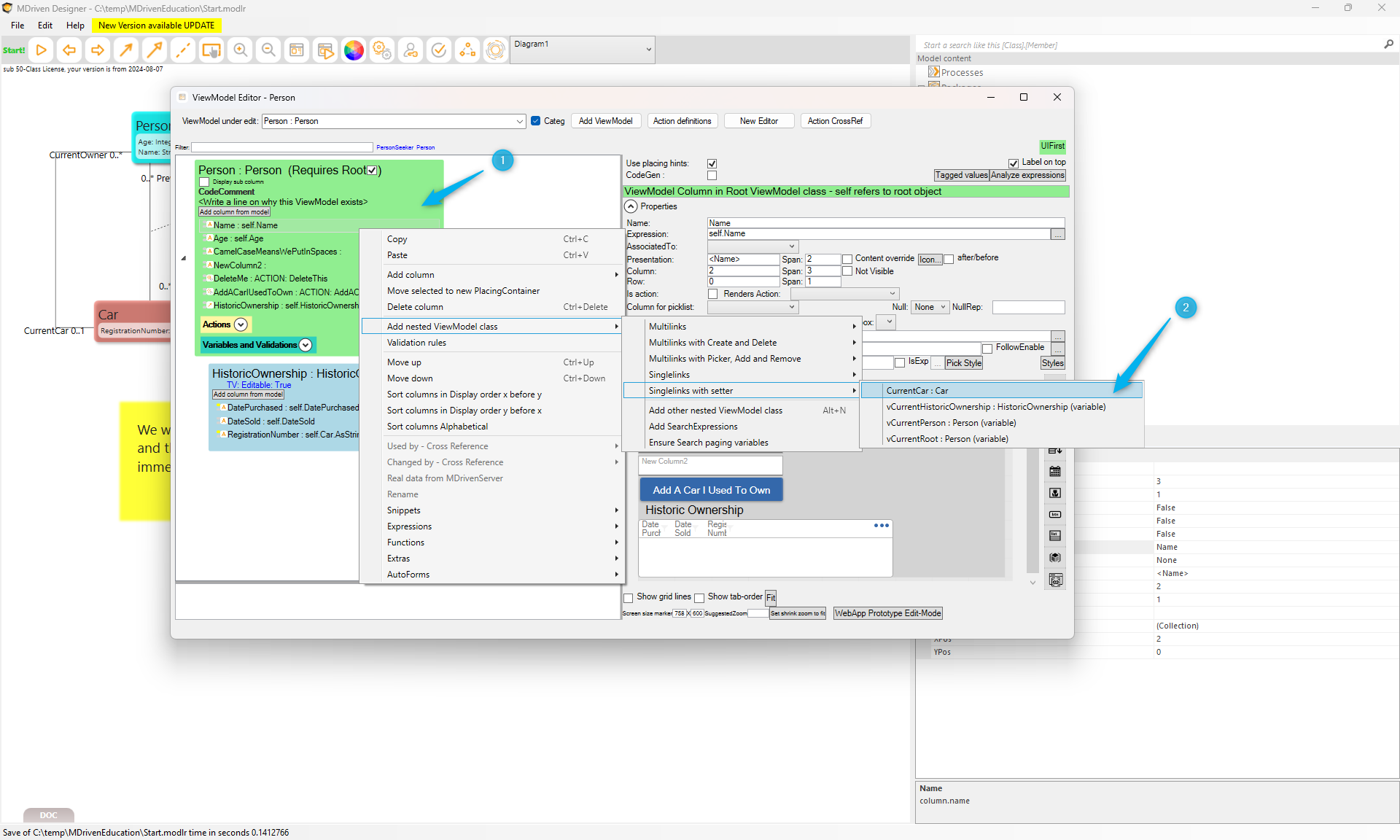Image resolution: width=1400 pixels, height=840 pixels.
Task: Open the color wheel theme picker
Action: [x=354, y=50]
